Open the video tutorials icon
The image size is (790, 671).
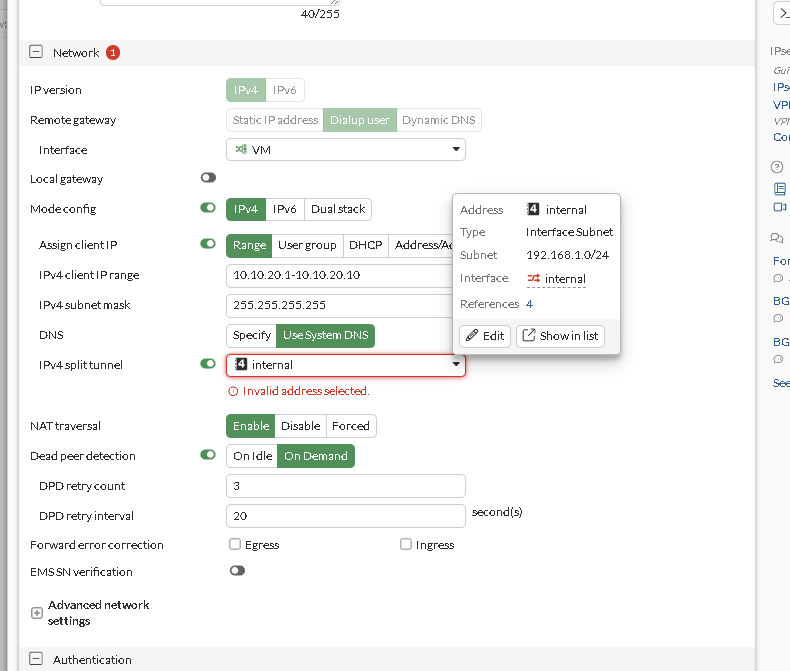click(x=780, y=207)
